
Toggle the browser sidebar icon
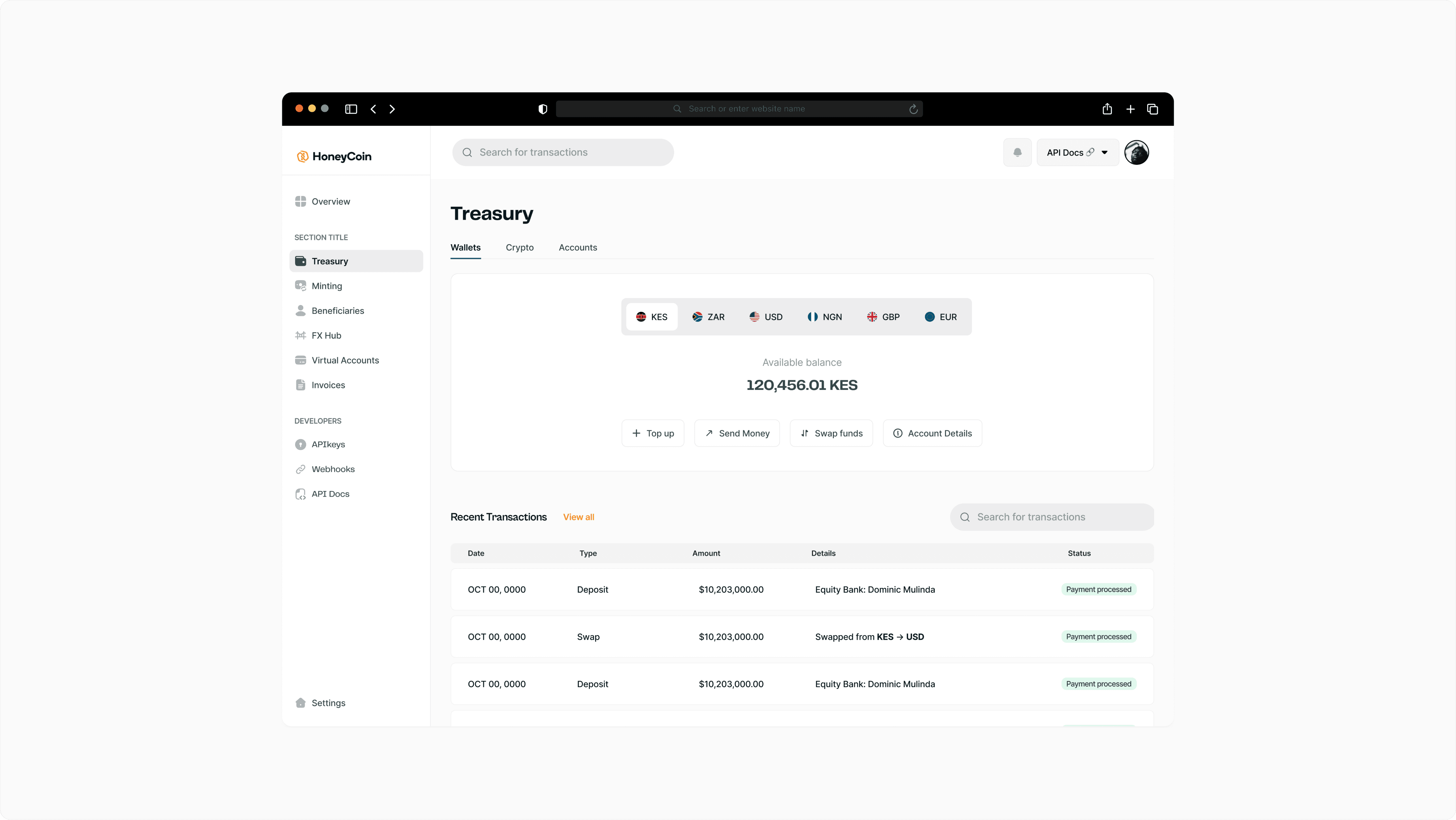point(351,109)
